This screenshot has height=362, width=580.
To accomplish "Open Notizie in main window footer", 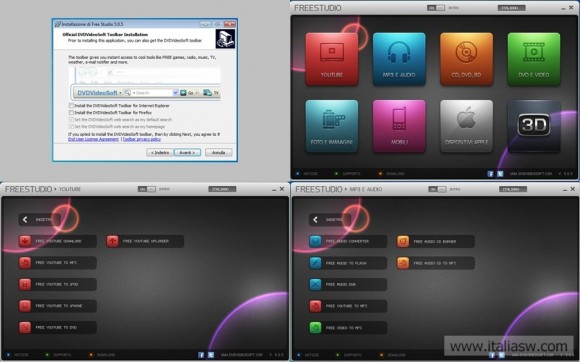I will click(x=307, y=173).
